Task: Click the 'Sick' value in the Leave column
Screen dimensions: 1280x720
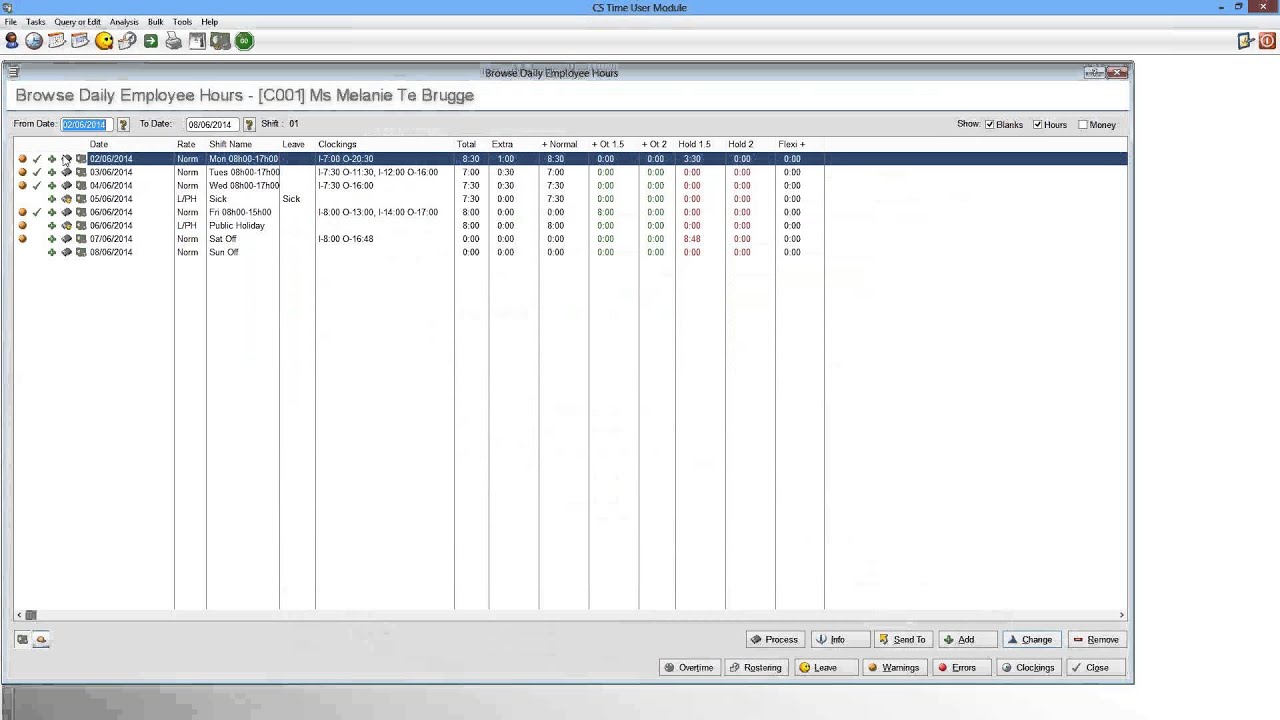Action: [x=291, y=199]
